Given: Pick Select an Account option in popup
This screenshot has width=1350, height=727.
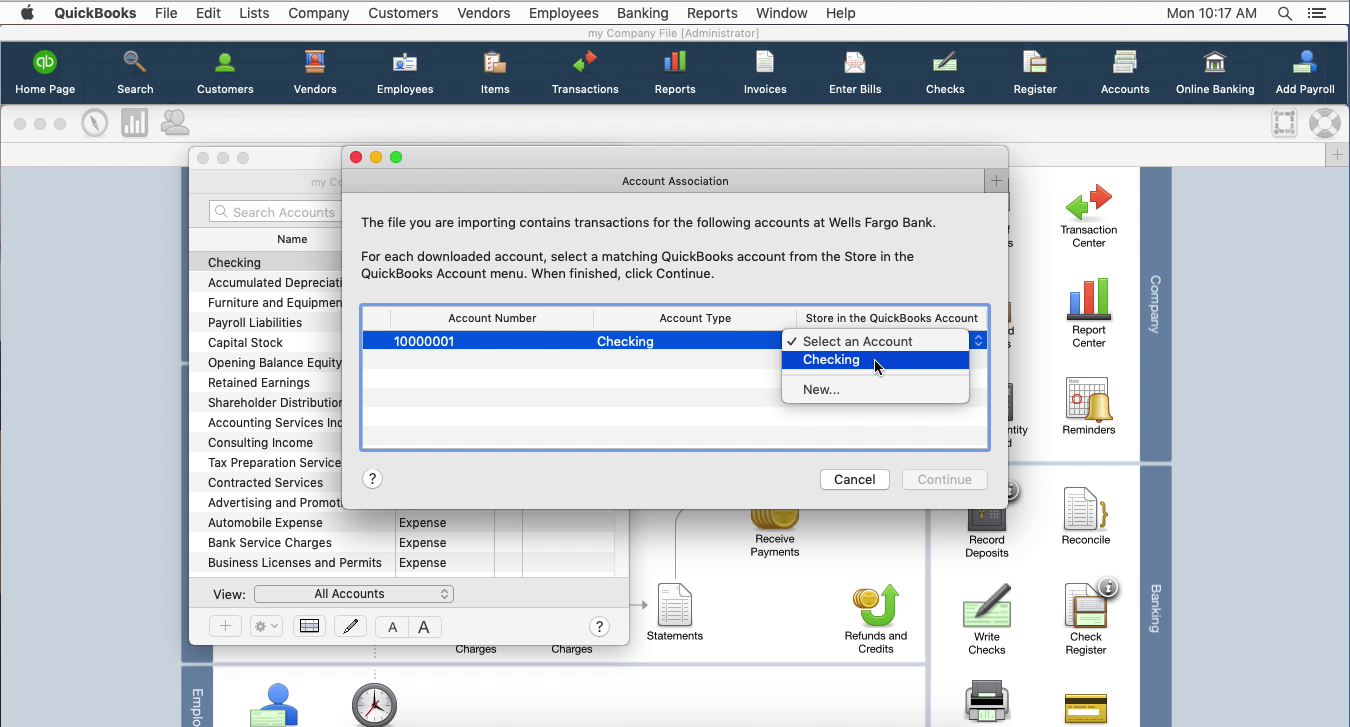Looking at the screenshot, I should (875, 341).
